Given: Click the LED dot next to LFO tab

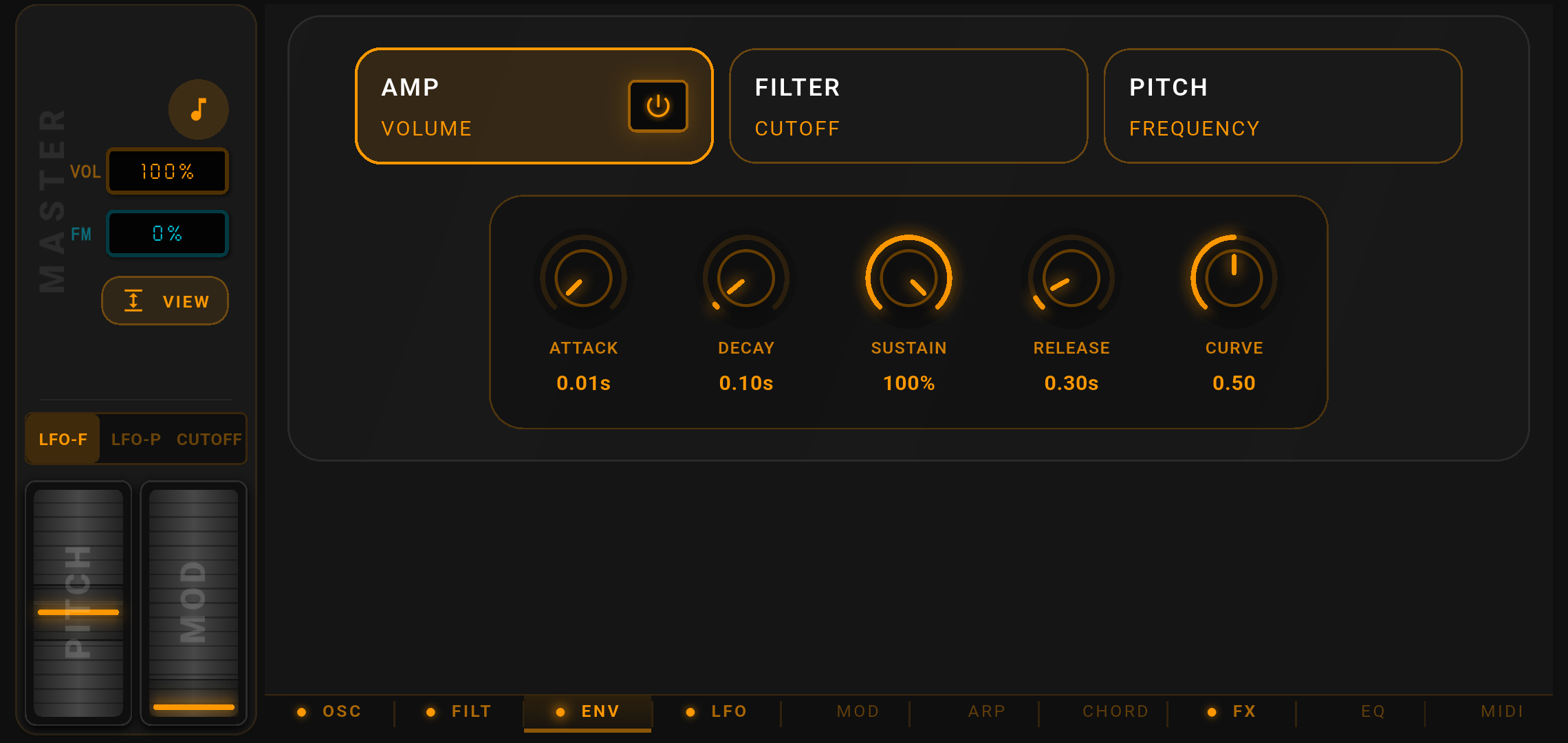Looking at the screenshot, I should pyautogui.click(x=690, y=712).
